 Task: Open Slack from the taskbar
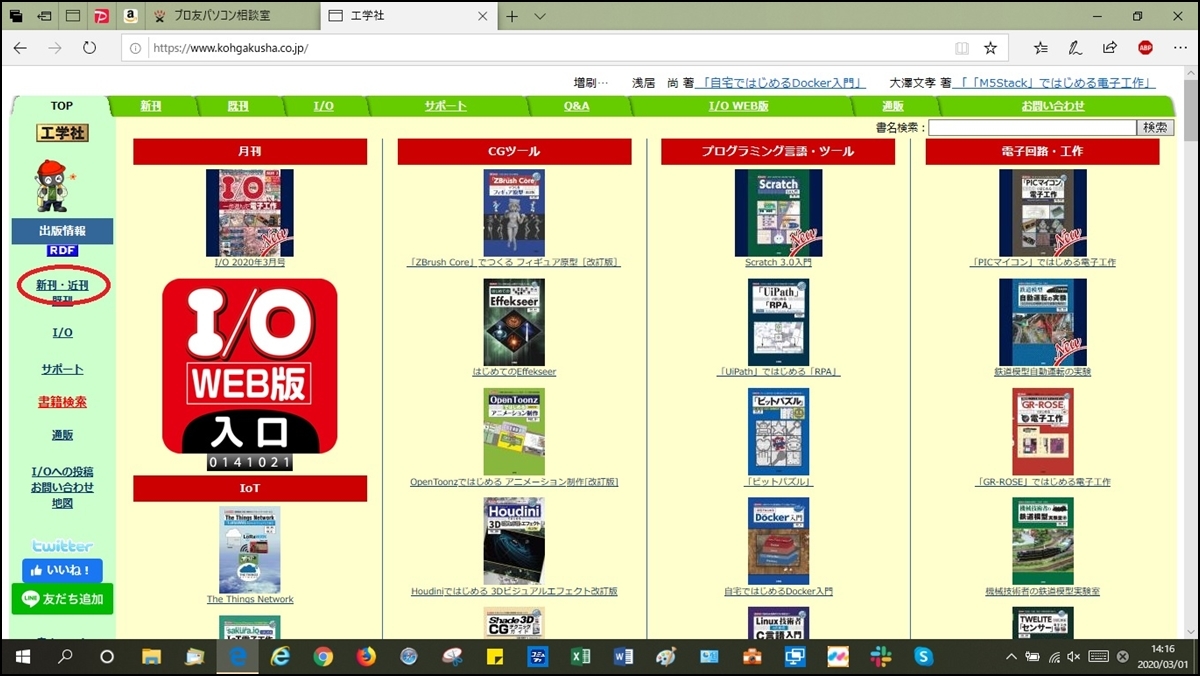(880, 657)
